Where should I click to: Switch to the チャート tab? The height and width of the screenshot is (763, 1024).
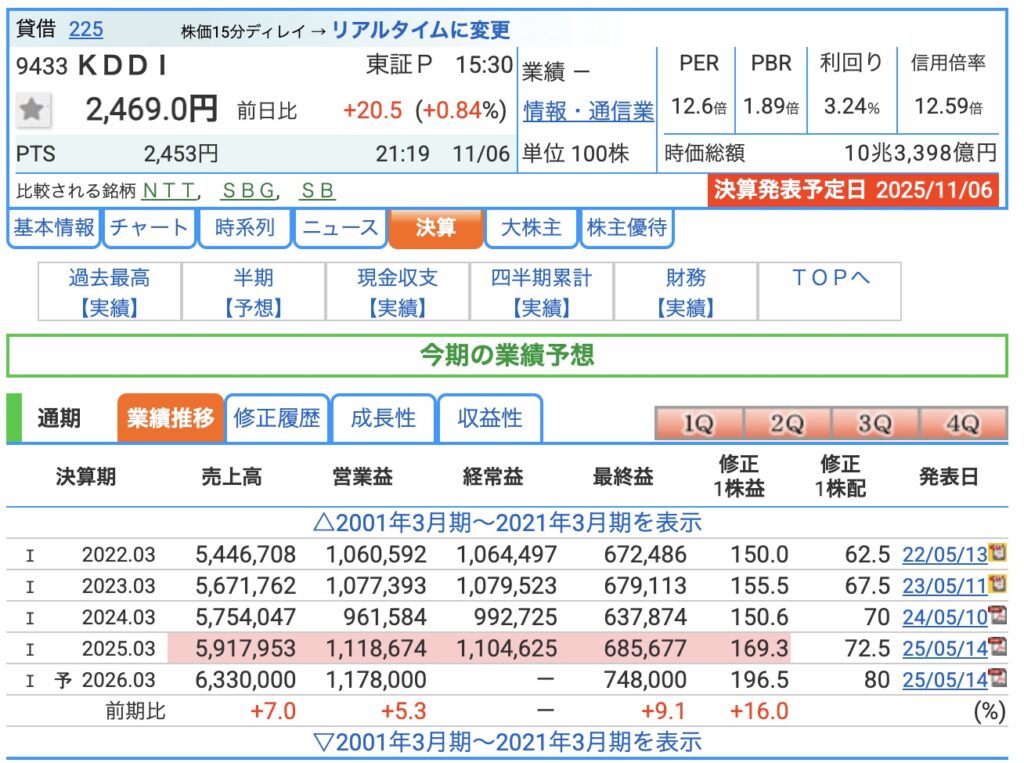pyautogui.click(x=149, y=228)
